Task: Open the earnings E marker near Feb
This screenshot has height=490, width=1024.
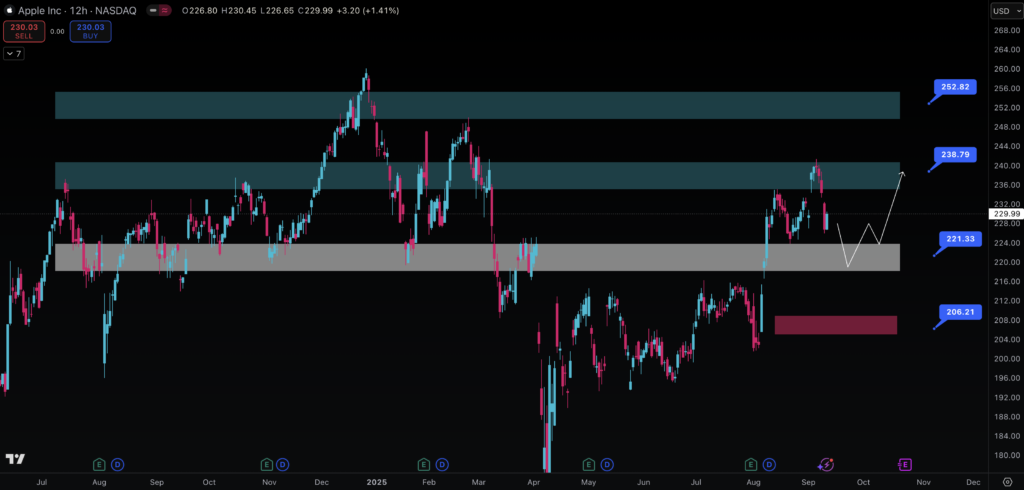Action: pyautogui.click(x=424, y=465)
